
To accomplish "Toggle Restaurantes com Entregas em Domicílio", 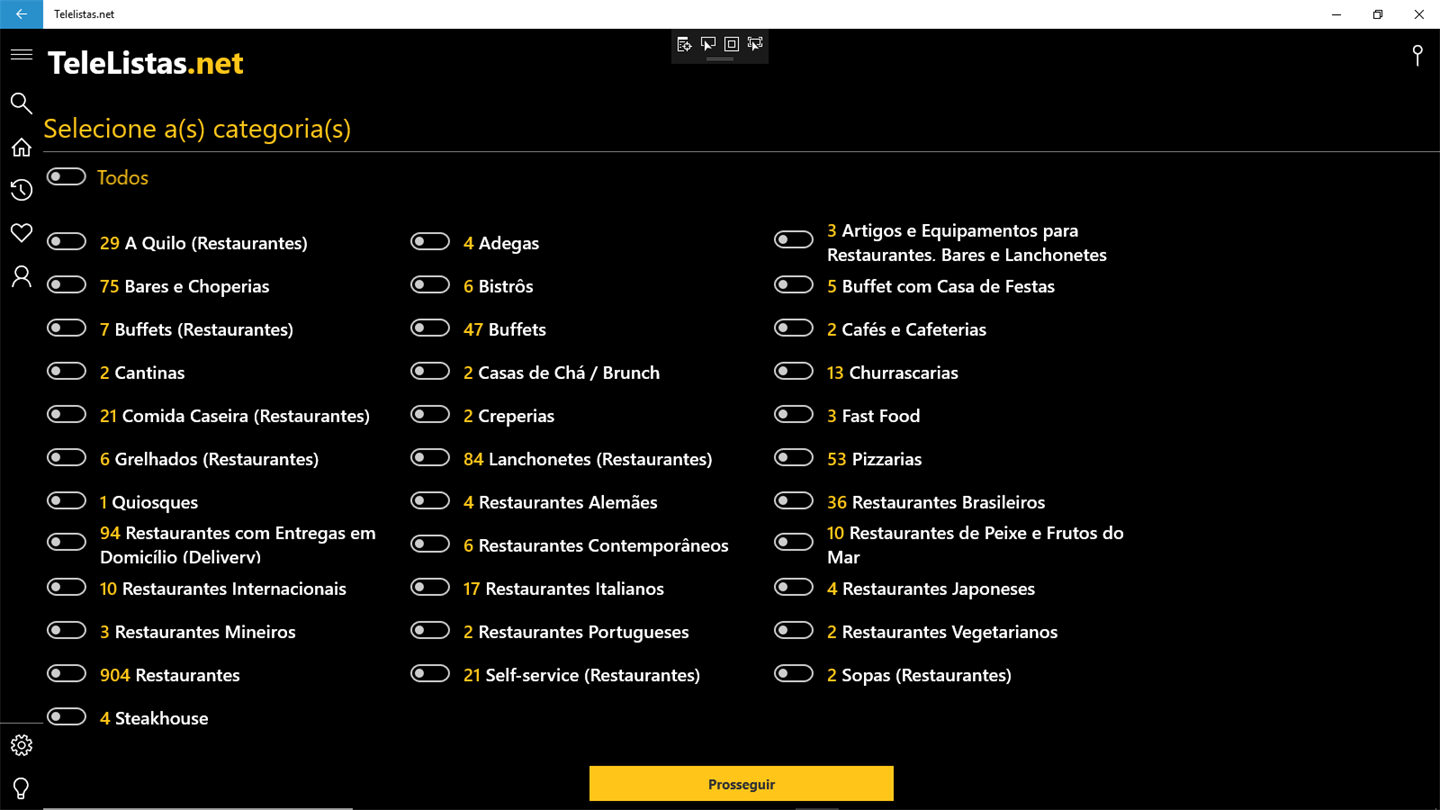I will (66, 542).
